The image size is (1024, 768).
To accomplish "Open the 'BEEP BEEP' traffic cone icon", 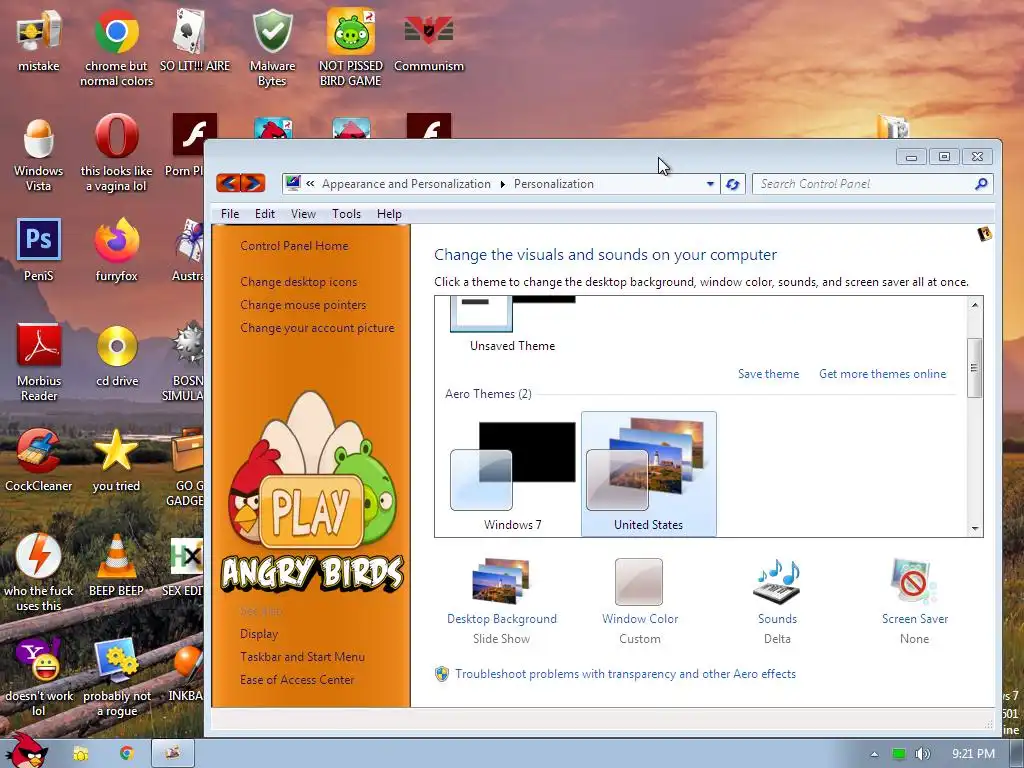I will (116, 556).
